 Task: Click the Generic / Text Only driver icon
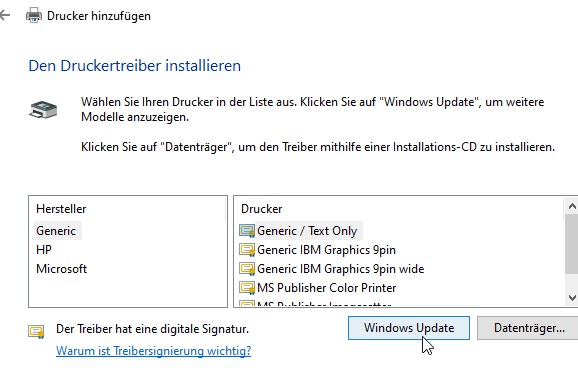click(x=247, y=231)
